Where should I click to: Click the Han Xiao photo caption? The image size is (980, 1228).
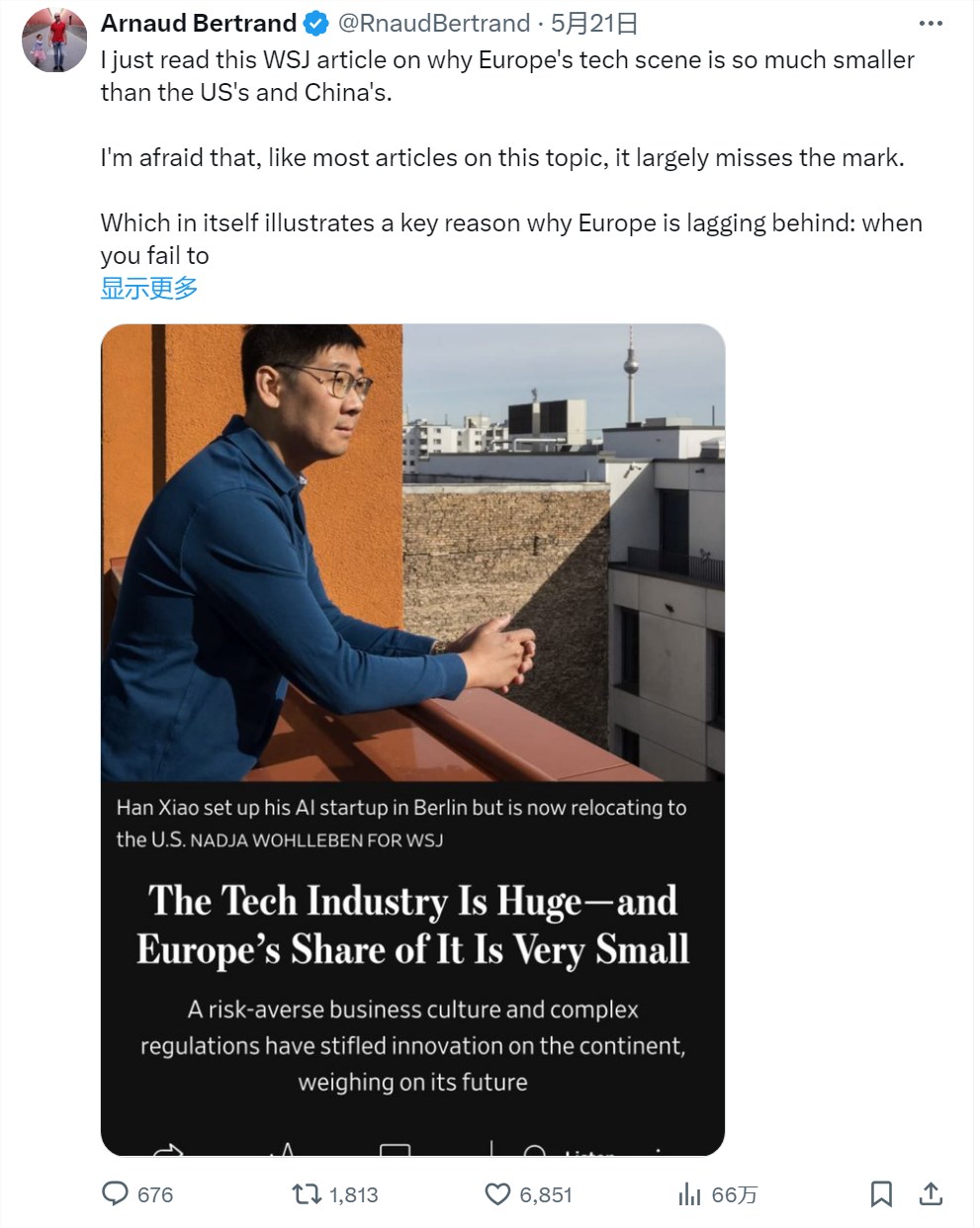coord(401,823)
